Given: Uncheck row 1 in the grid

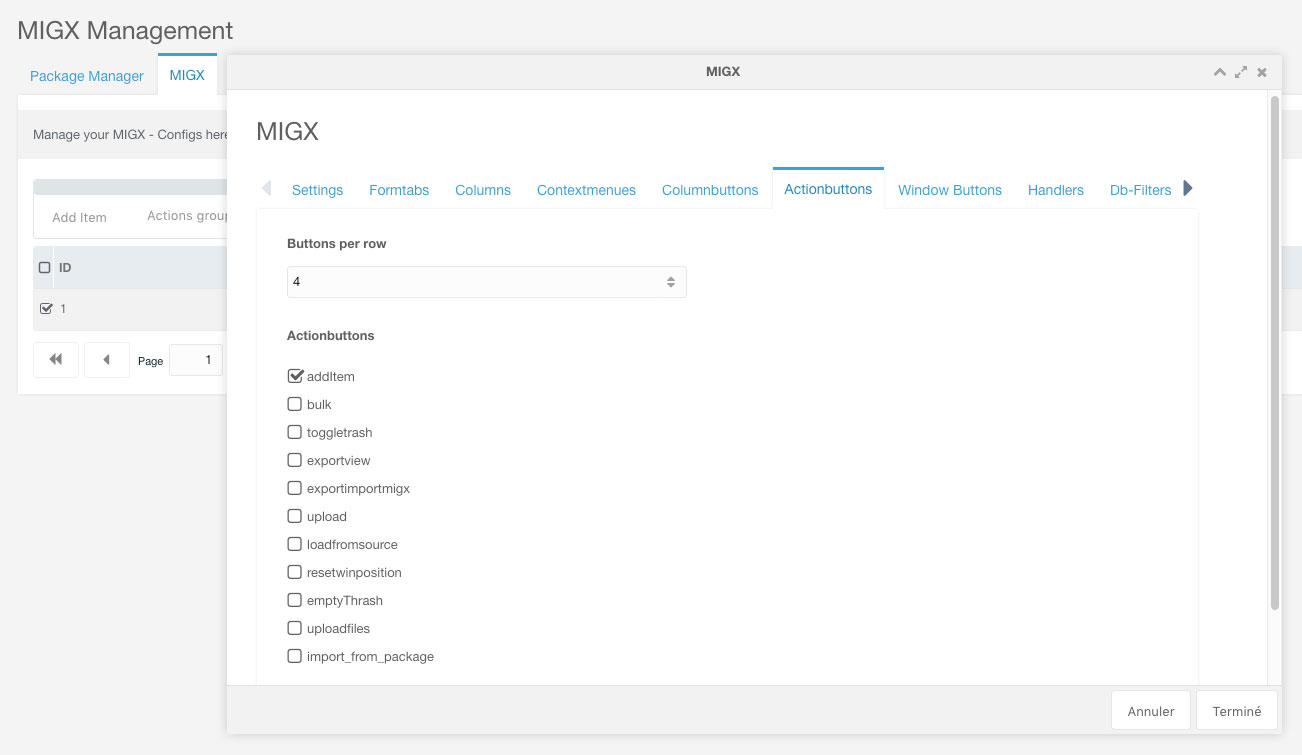Looking at the screenshot, I should tap(45, 308).
